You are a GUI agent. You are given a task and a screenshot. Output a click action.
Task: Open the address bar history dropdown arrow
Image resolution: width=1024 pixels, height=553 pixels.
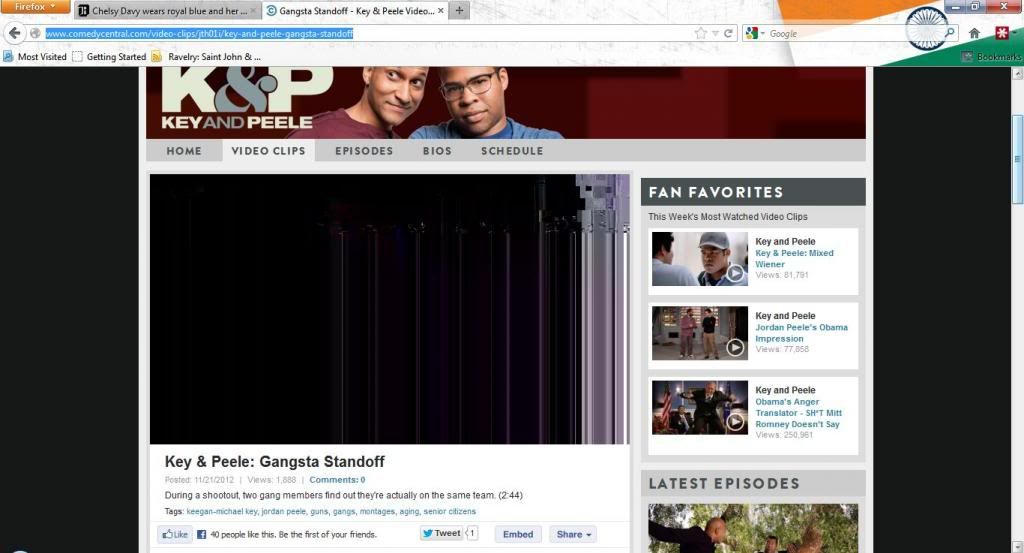[x=715, y=33]
